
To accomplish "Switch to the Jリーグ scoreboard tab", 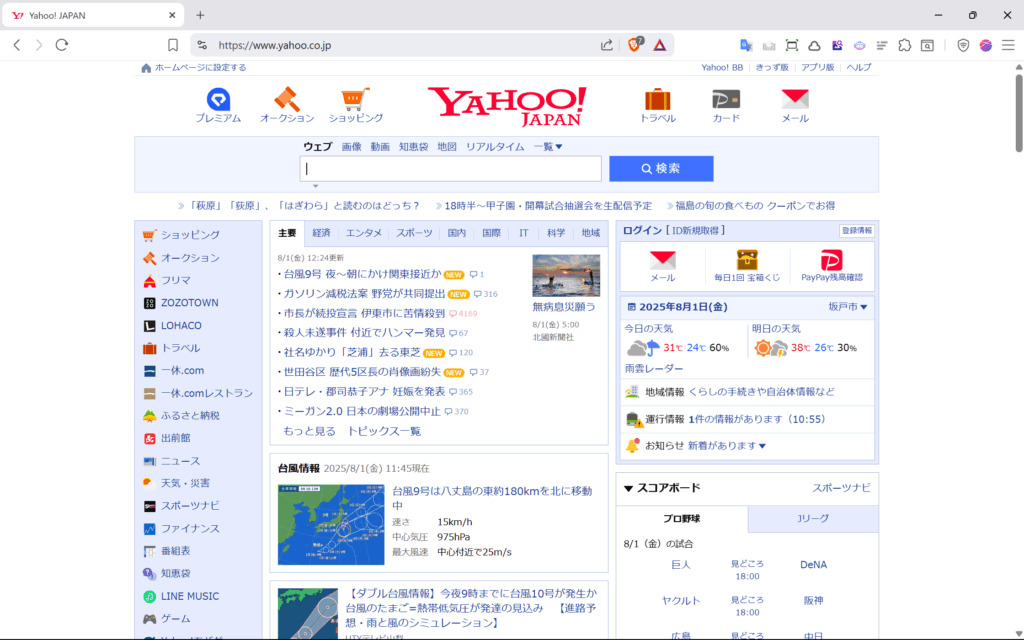I will click(813, 519).
